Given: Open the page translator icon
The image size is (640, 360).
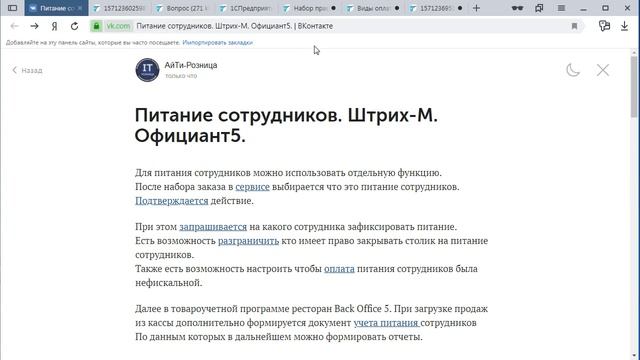Looking at the screenshot, I should [604, 26].
